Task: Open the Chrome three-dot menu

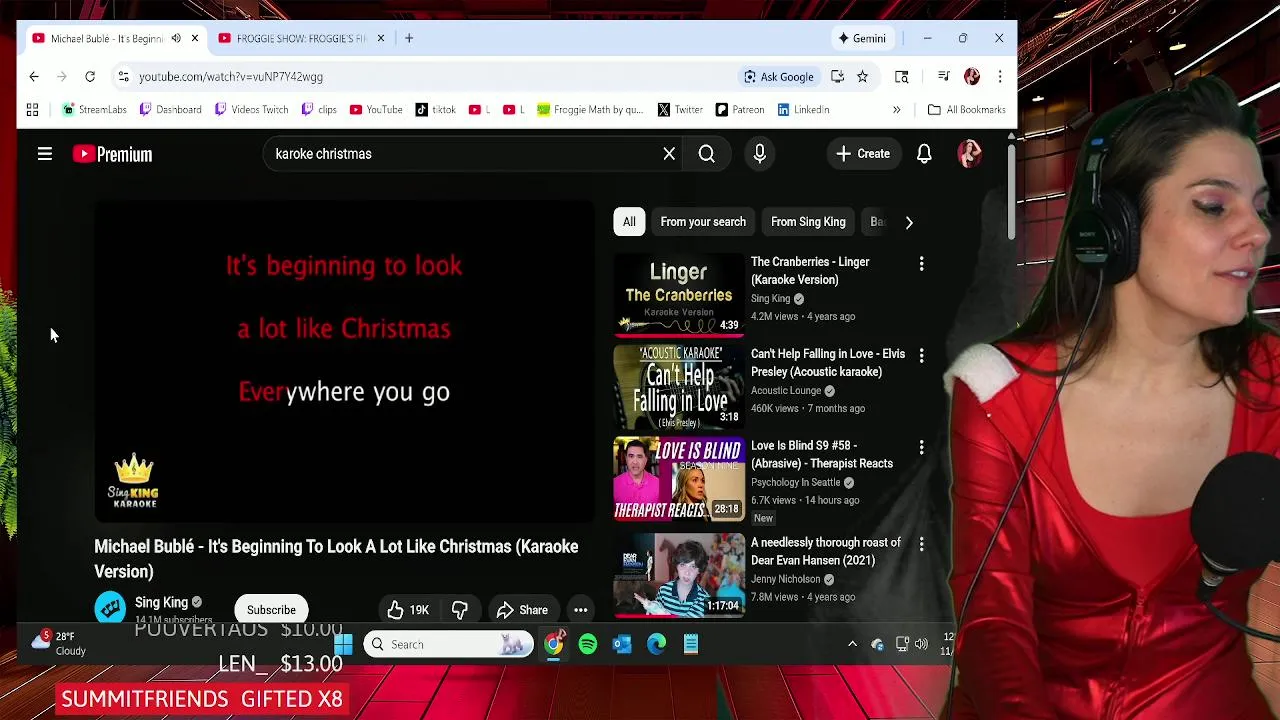Action: coord(999,76)
